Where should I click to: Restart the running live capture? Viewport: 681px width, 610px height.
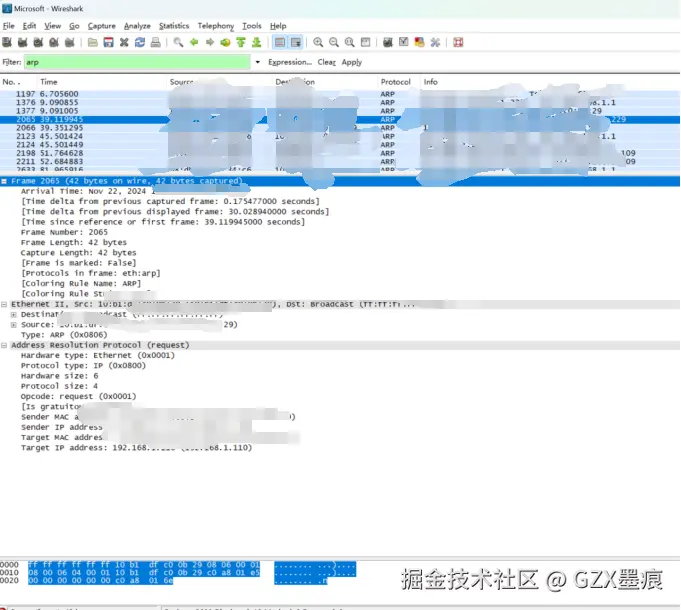pos(69,42)
